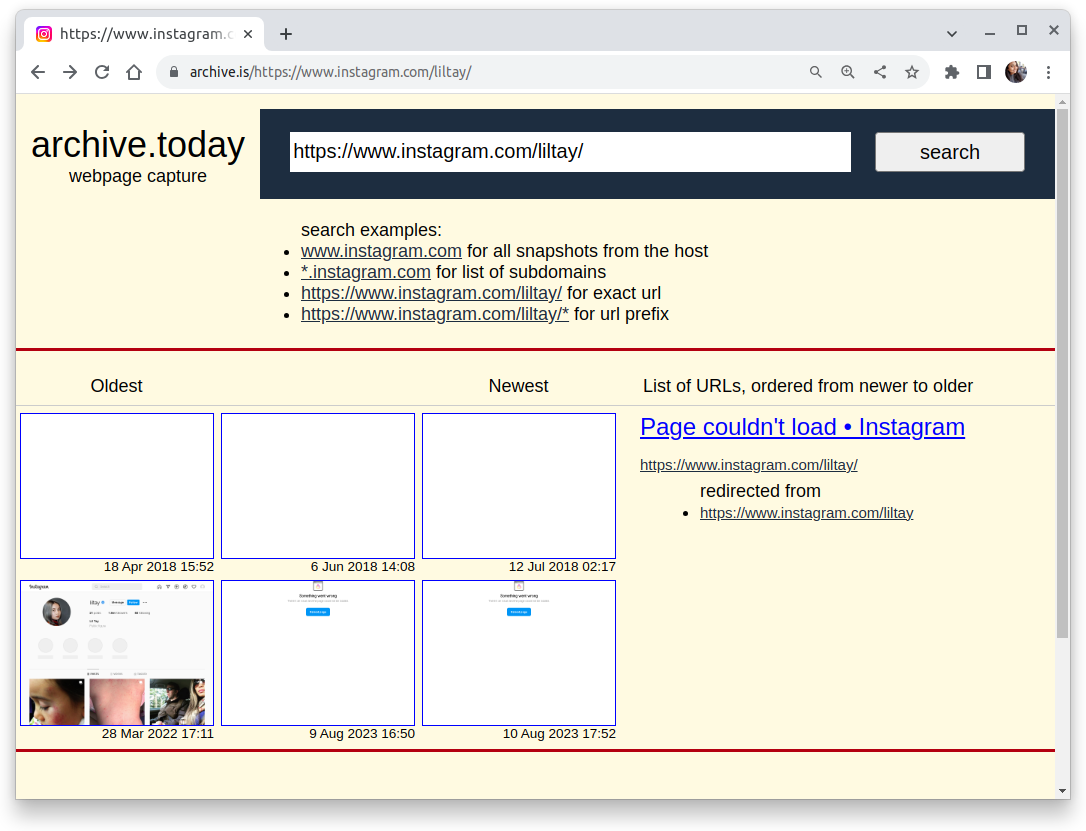This screenshot has height=831, width=1086.
Task: Click the page scrollbar thumb
Action: 1062,373
